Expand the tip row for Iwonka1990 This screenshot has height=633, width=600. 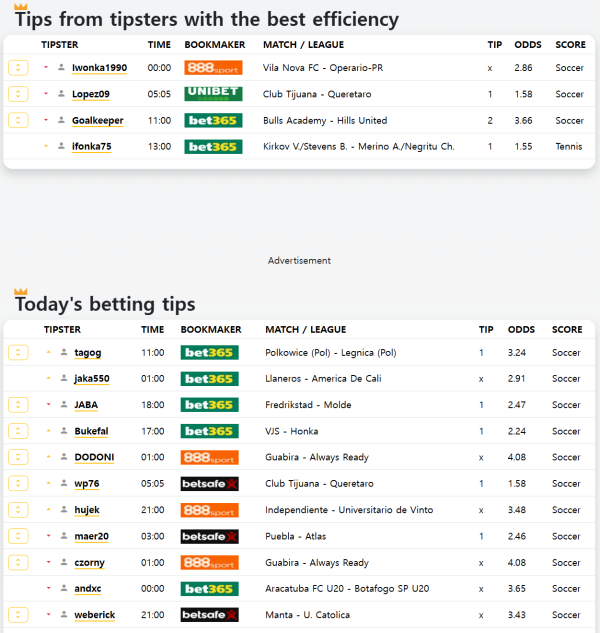[18, 68]
